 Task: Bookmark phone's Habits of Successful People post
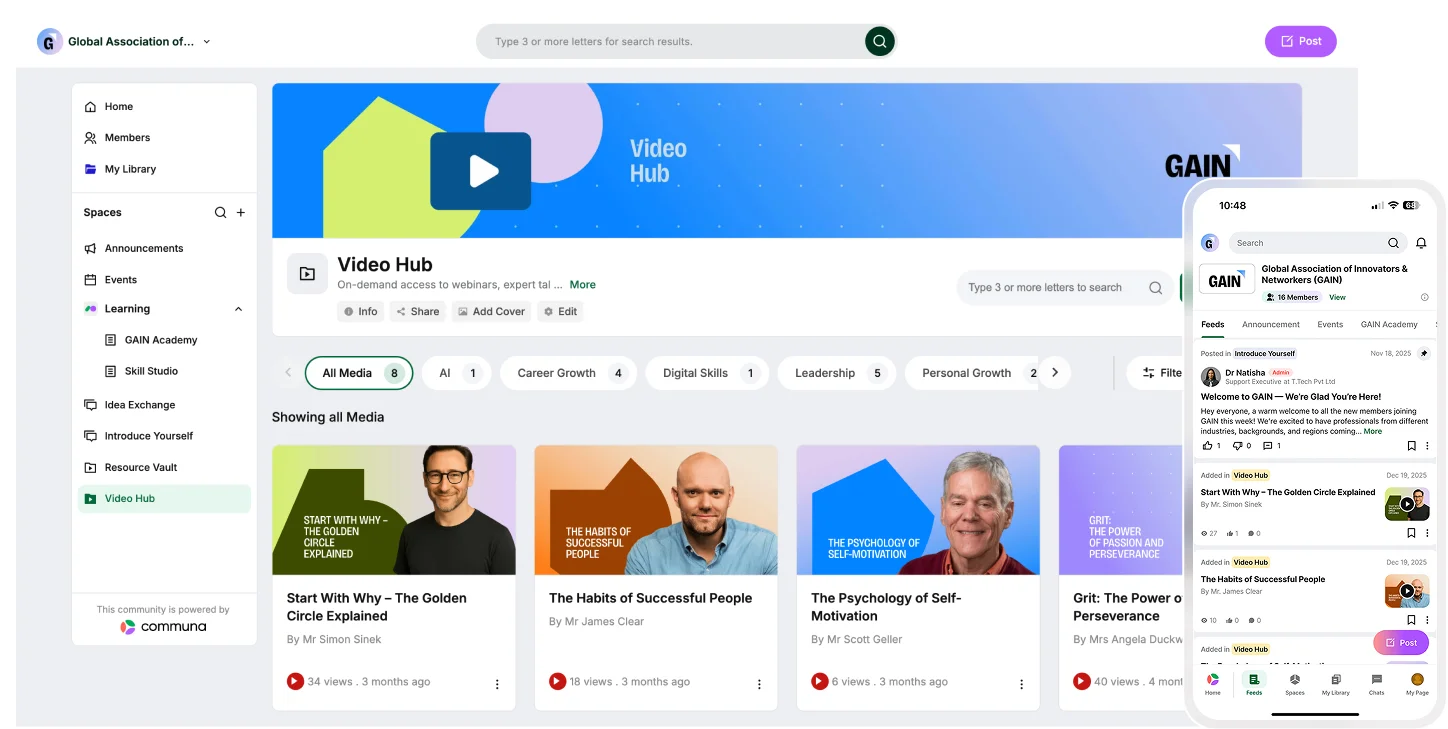pyautogui.click(x=1411, y=620)
